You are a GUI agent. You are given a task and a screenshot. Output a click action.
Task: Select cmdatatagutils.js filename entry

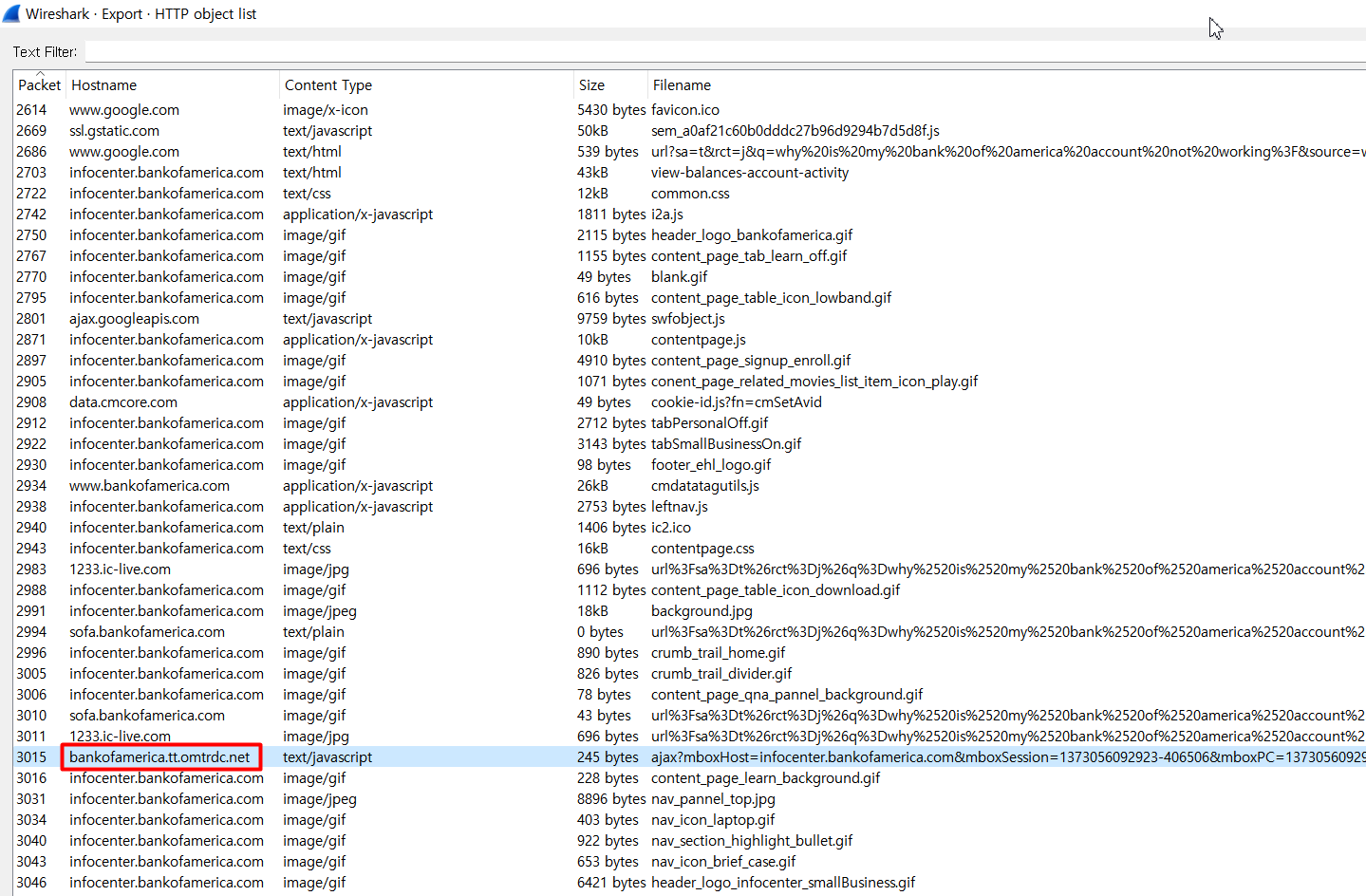[705, 486]
